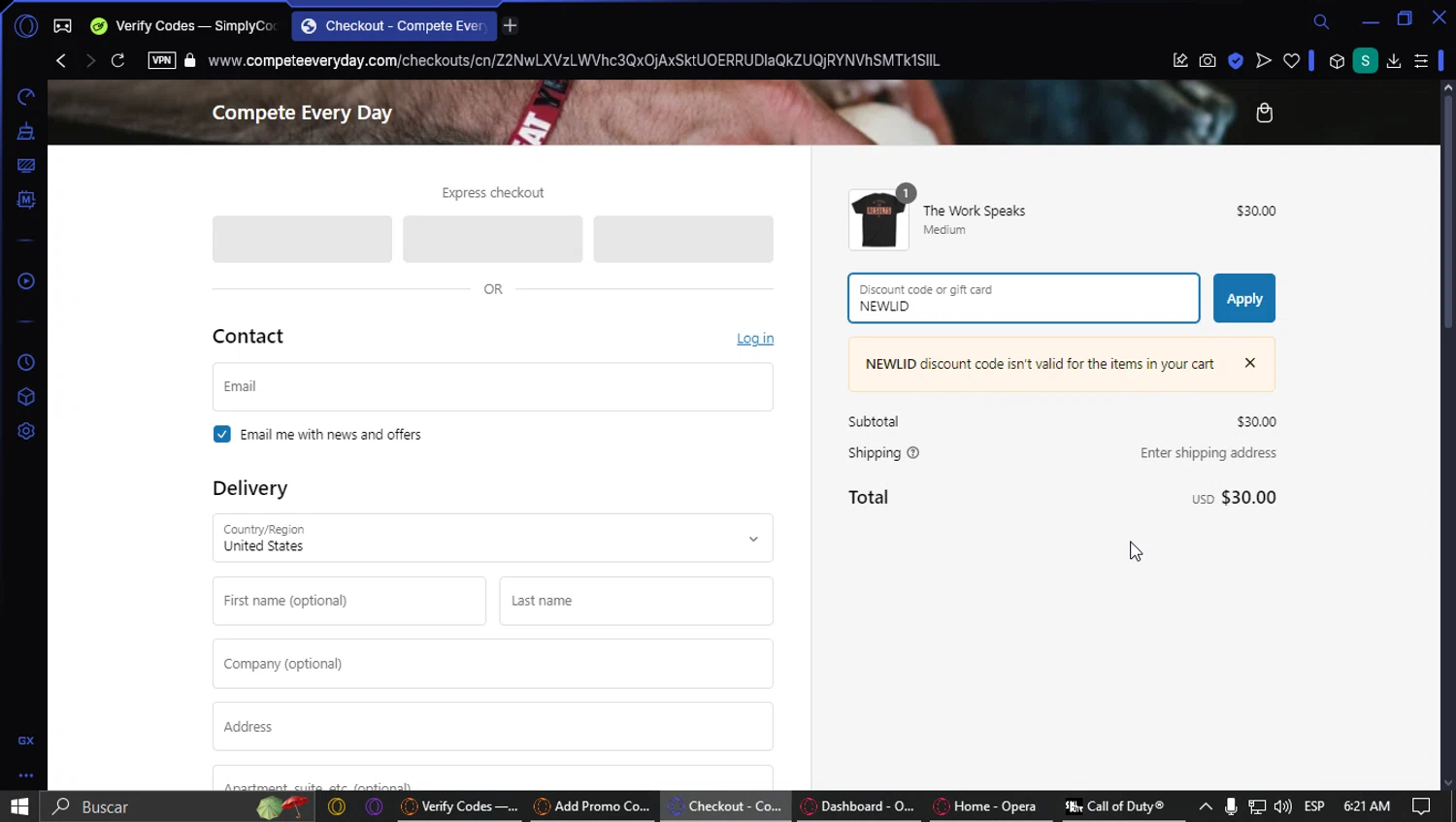Focus the First name (optional) field
The width and height of the screenshot is (1456, 822).
(x=349, y=601)
